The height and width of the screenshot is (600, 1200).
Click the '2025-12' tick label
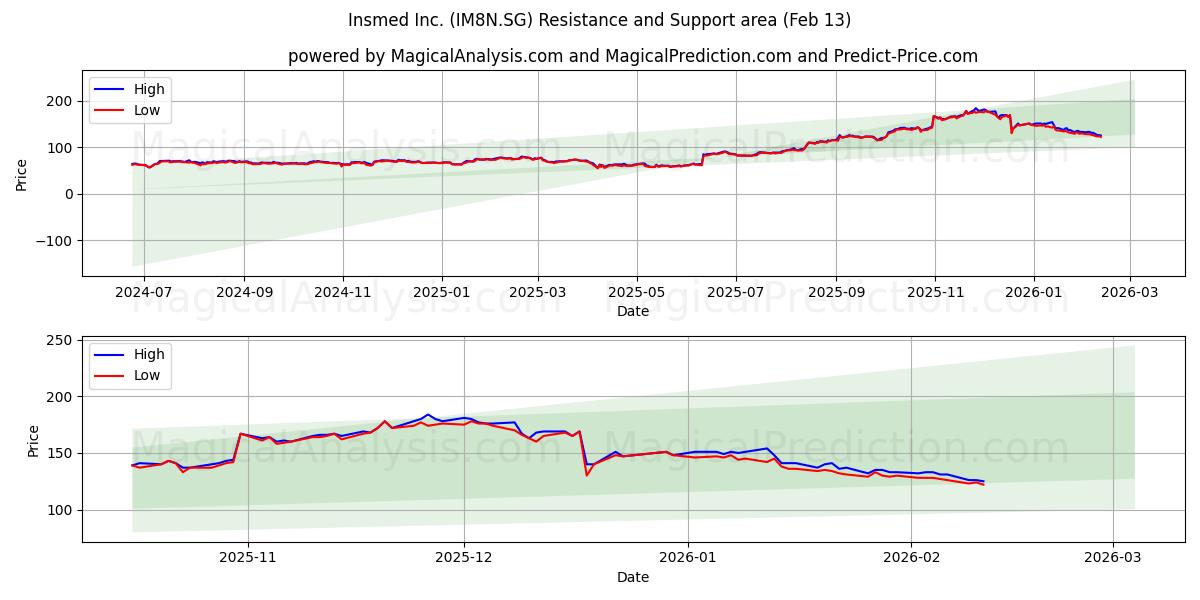465,557
